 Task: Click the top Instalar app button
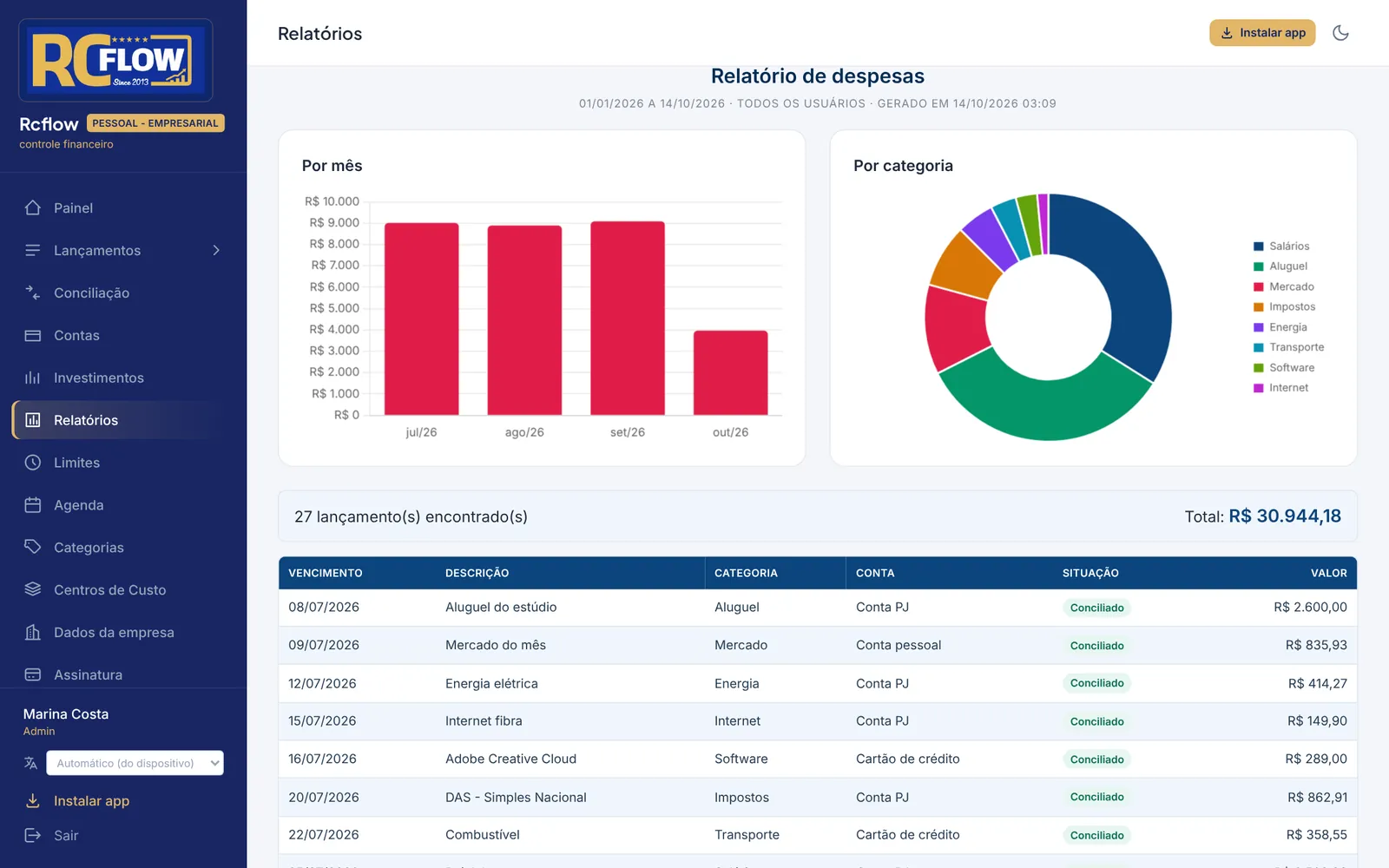(x=1262, y=33)
